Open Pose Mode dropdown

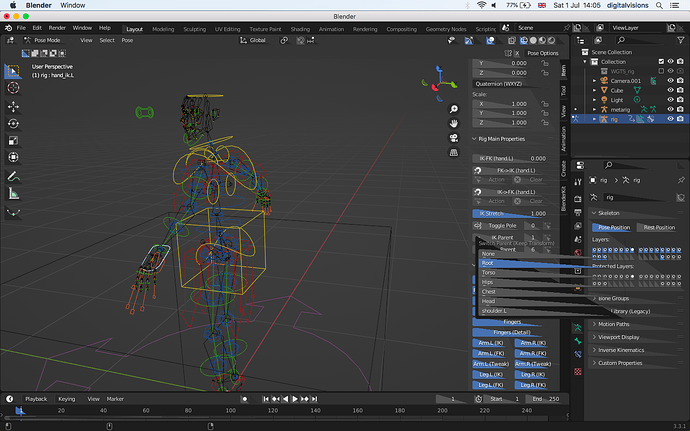pyautogui.click(x=48, y=40)
